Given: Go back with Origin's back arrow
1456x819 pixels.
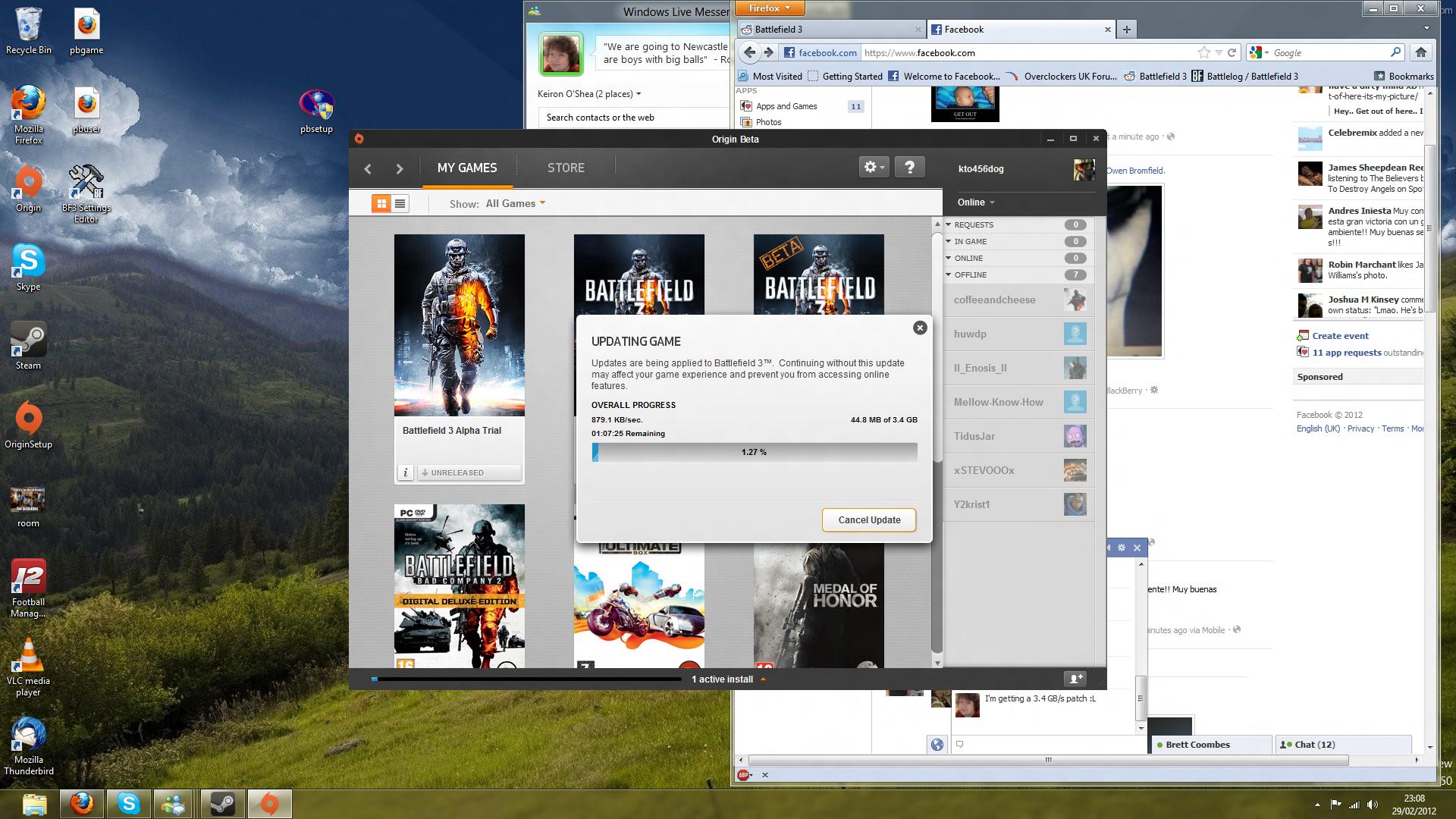Looking at the screenshot, I should [x=368, y=168].
